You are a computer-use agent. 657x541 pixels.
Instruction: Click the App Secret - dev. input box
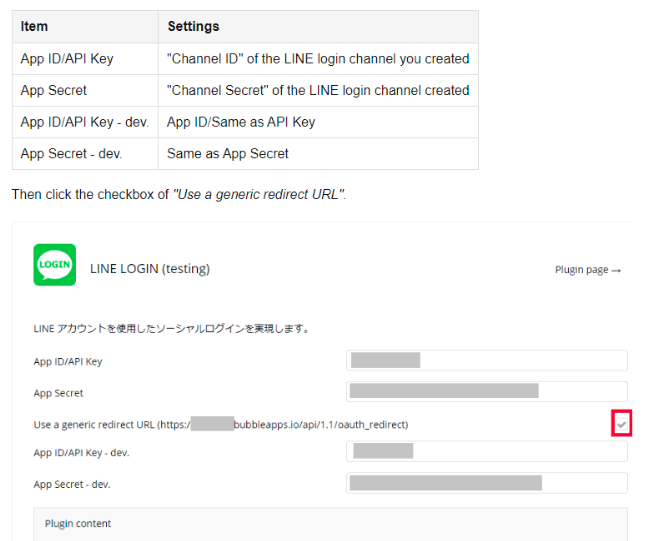[x=487, y=484]
